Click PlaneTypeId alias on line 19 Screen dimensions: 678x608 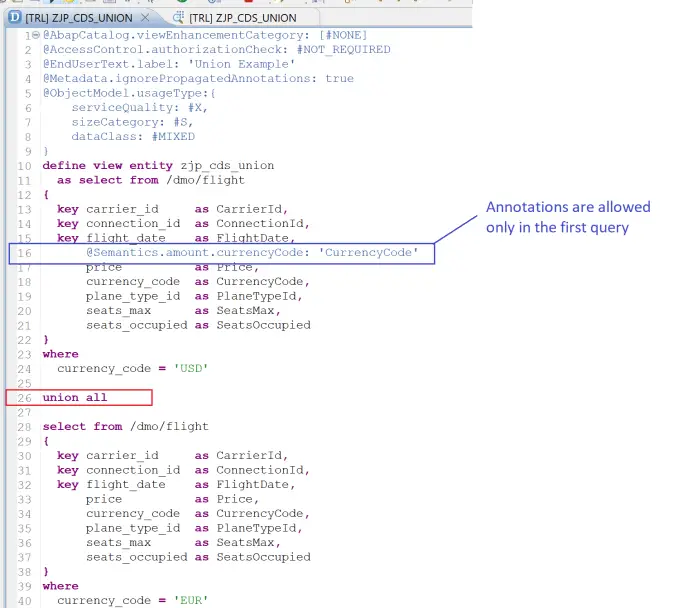[259, 296]
